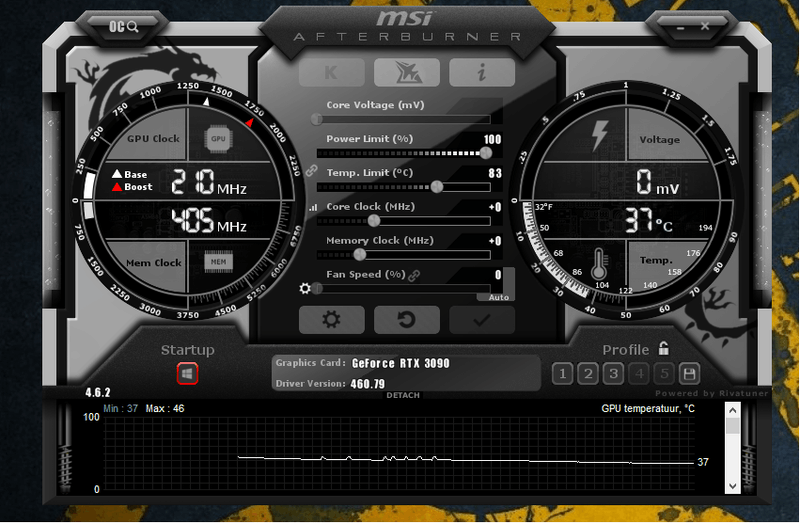
Task: Select profile slot 2
Action: pyautogui.click(x=588, y=374)
